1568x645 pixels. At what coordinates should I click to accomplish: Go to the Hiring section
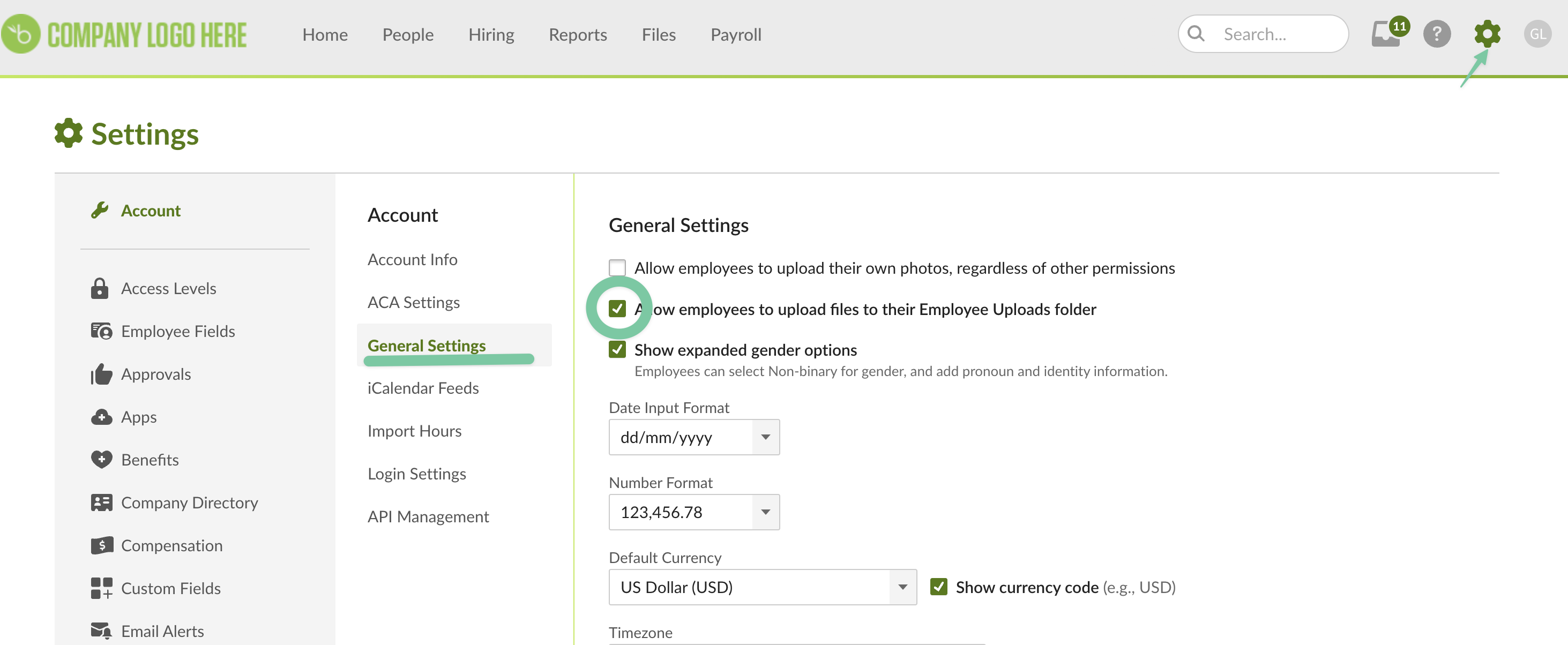pyautogui.click(x=491, y=35)
